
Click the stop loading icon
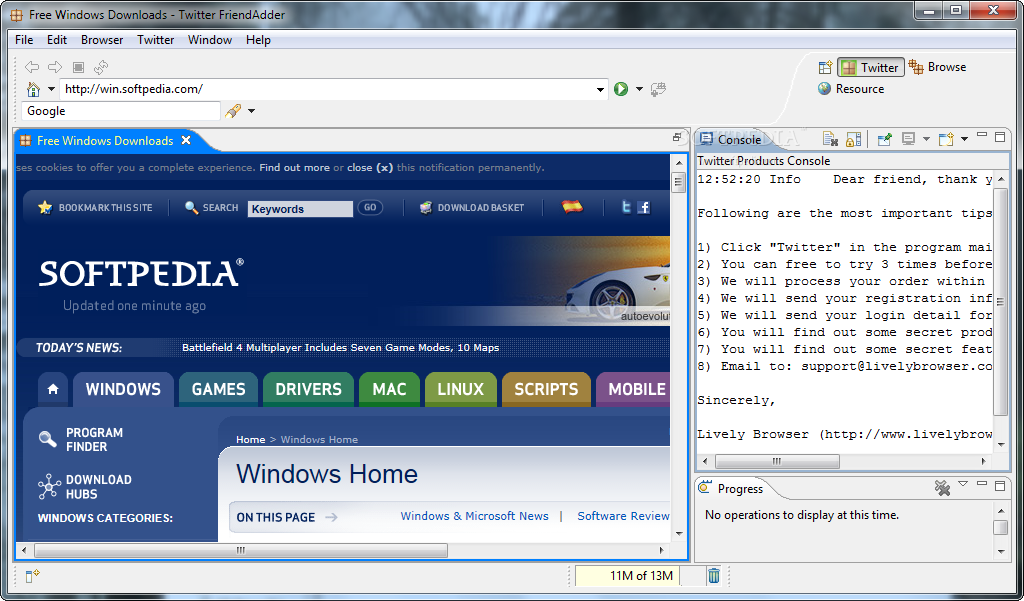tap(78, 67)
